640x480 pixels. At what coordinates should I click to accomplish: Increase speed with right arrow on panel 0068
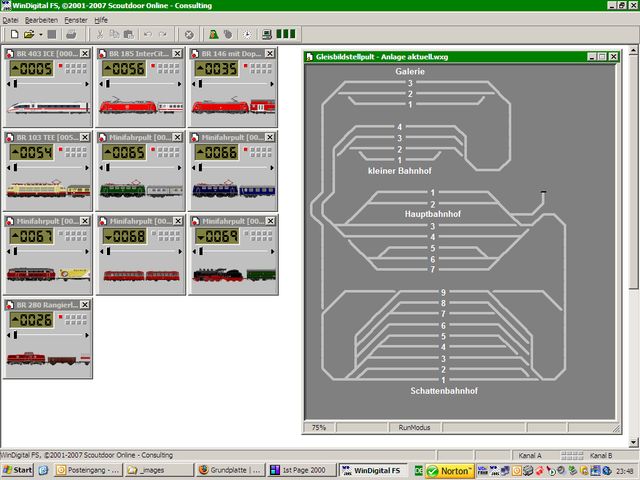click(180, 251)
